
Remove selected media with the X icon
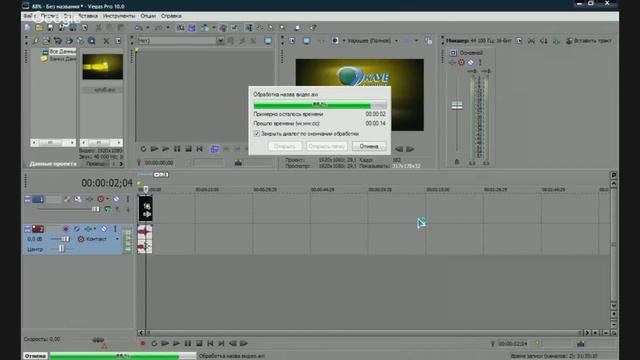(x=106, y=41)
